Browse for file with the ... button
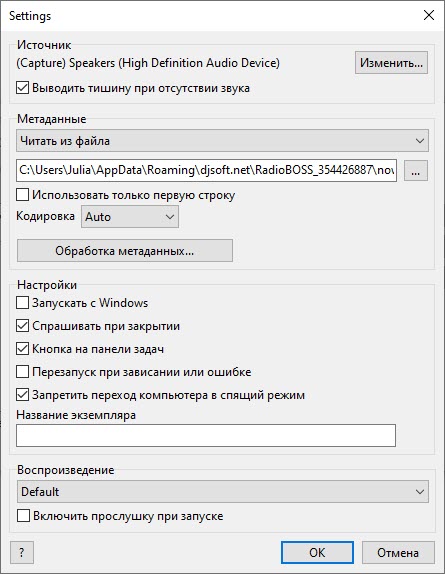Image resolution: width=445 pixels, height=574 pixels. 416,171
